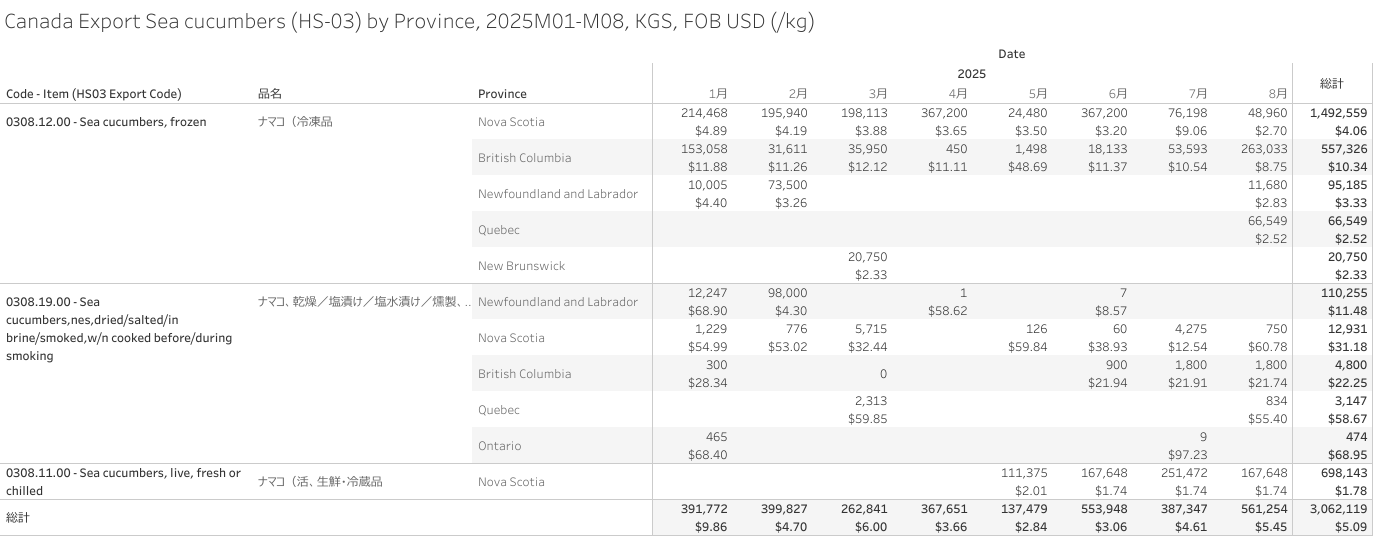1374x536 pixels.
Task: Click the Province column header
Action: coord(502,94)
